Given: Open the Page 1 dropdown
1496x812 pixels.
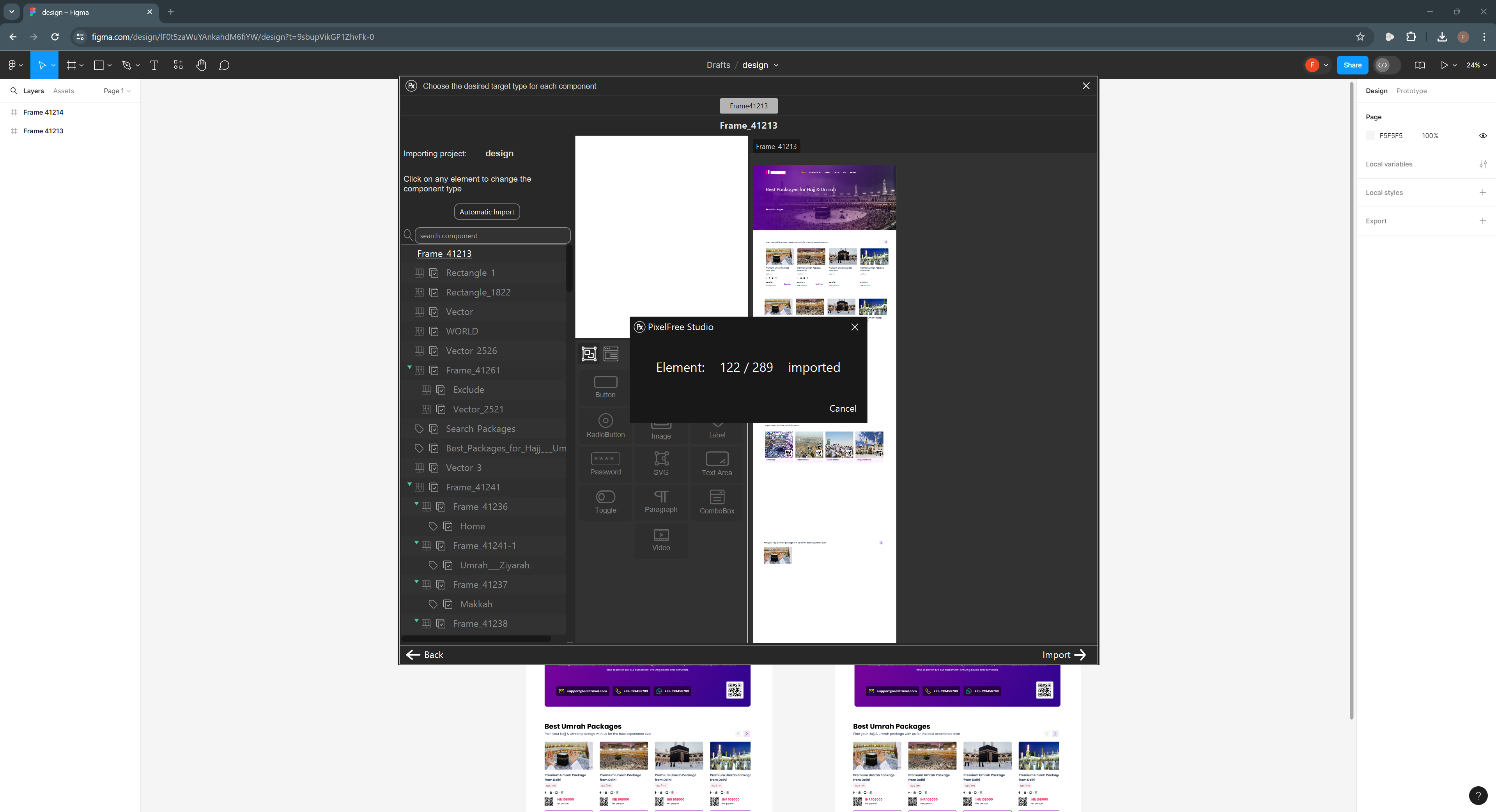Looking at the screenshot, I should click(x=117, y=90).
